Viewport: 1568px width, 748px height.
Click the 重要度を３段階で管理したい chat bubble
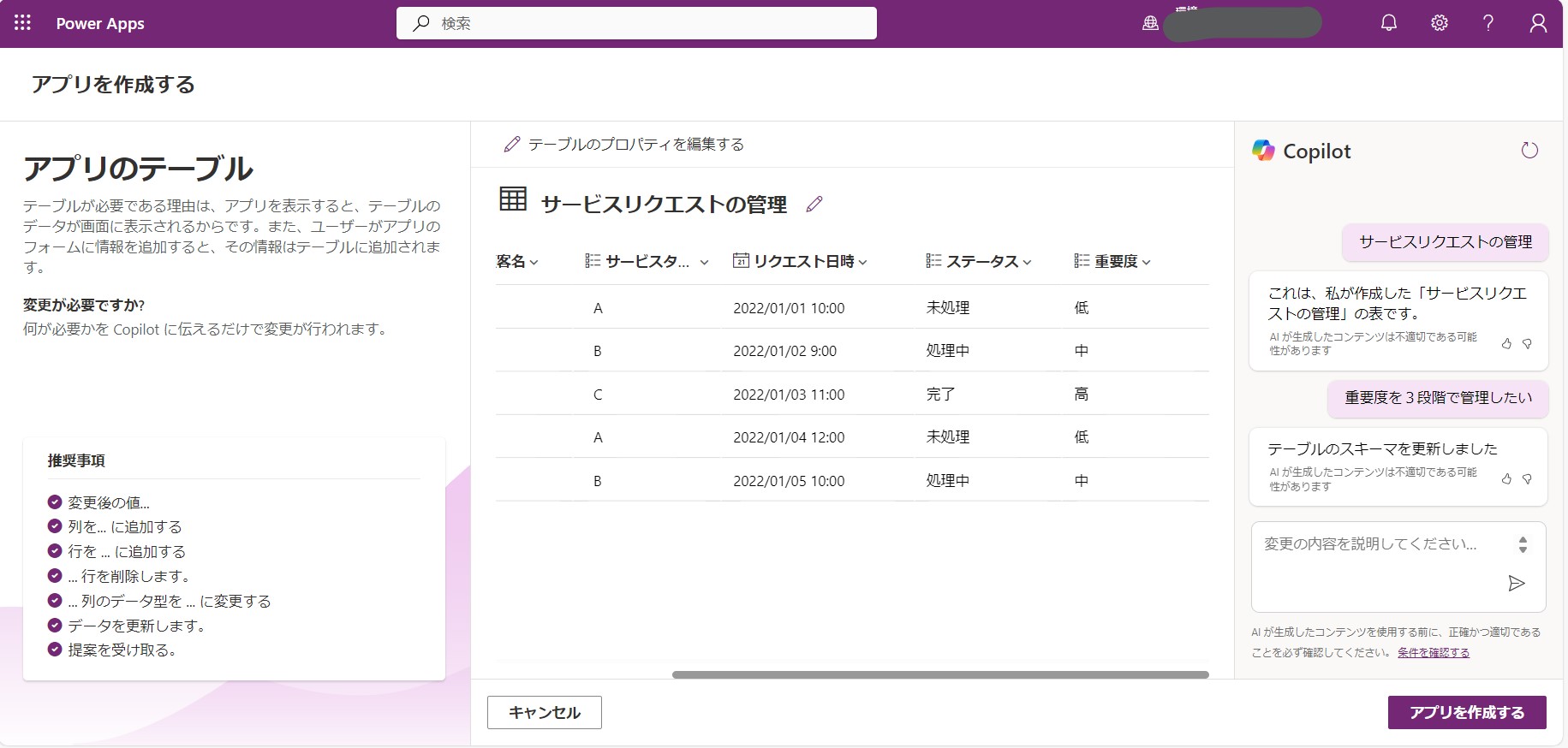click(1438, 397)
